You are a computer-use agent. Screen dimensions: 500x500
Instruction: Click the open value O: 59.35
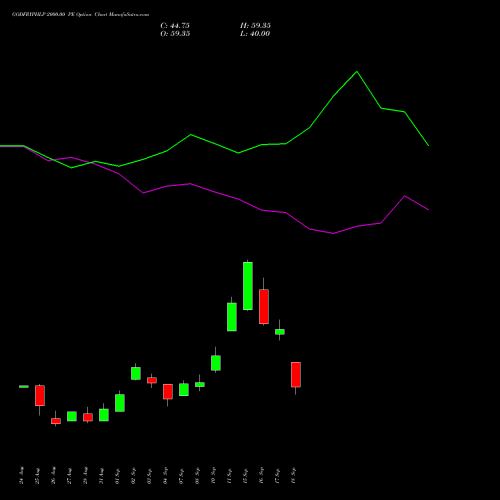click(175, 34)
